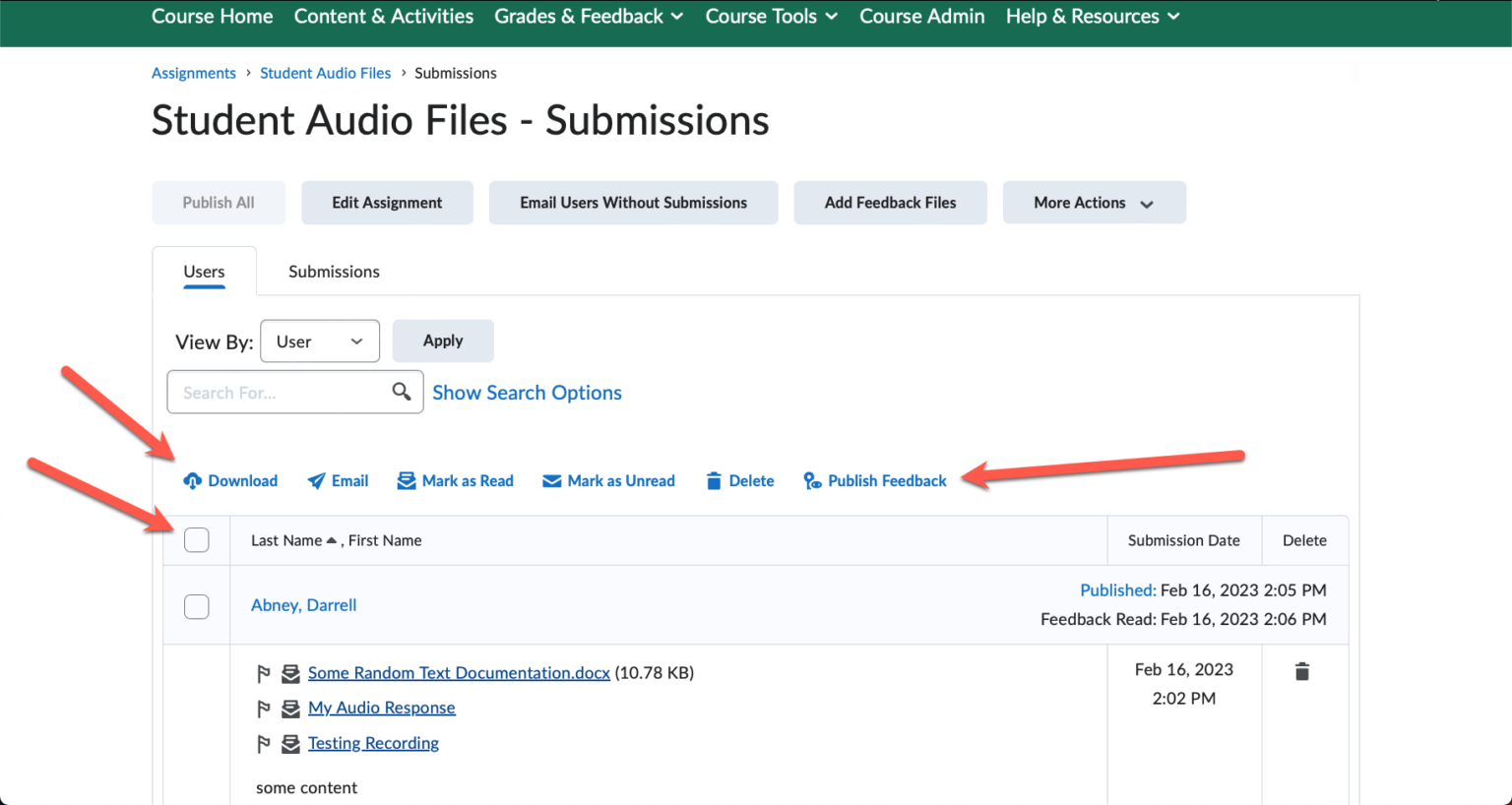Delete submission using trash icon in row

[x=1302, y=671]
